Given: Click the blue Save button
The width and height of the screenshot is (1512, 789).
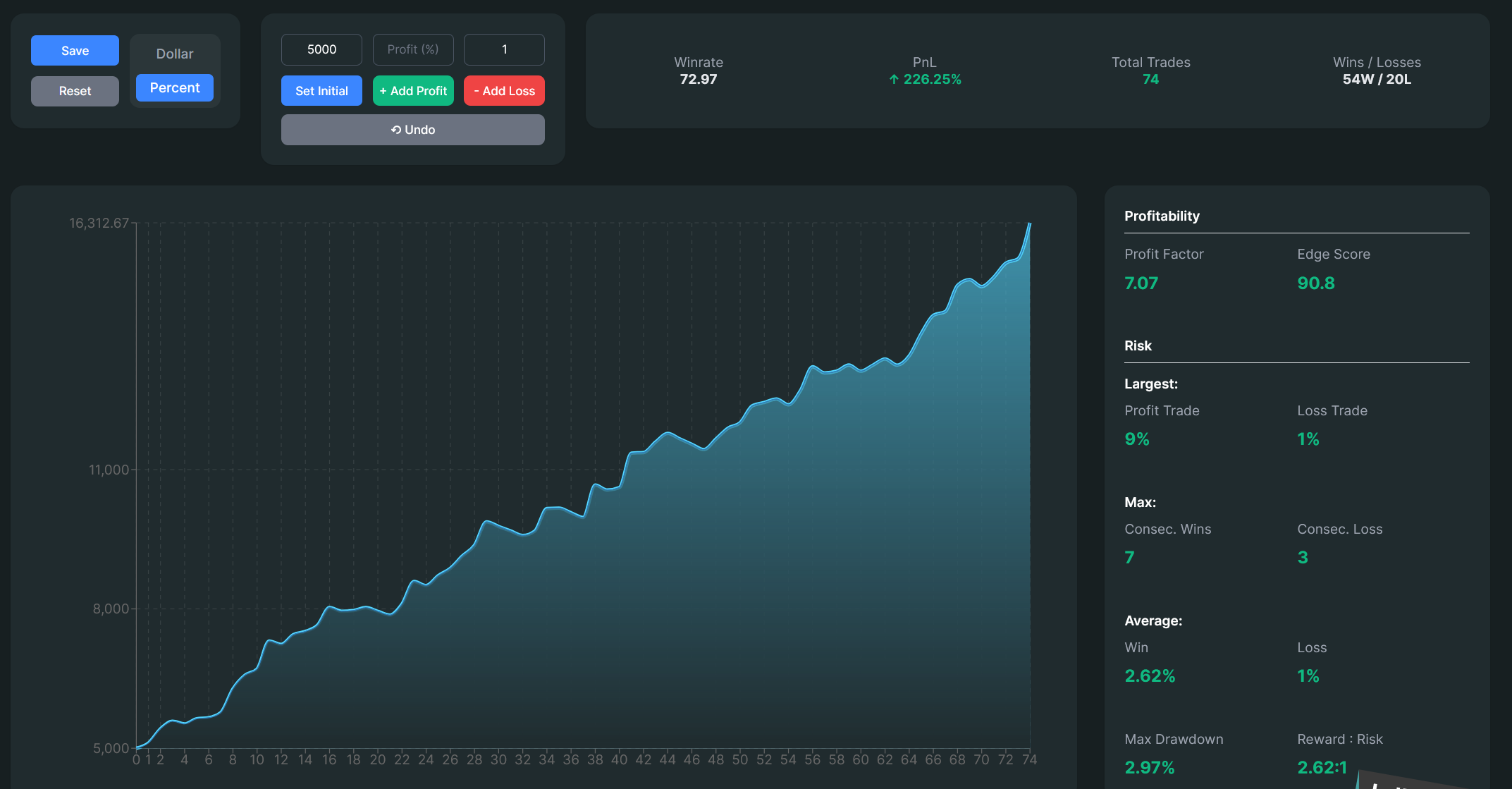Looking at the screenshot, I should pyautogui.click(x=75, y=51).
